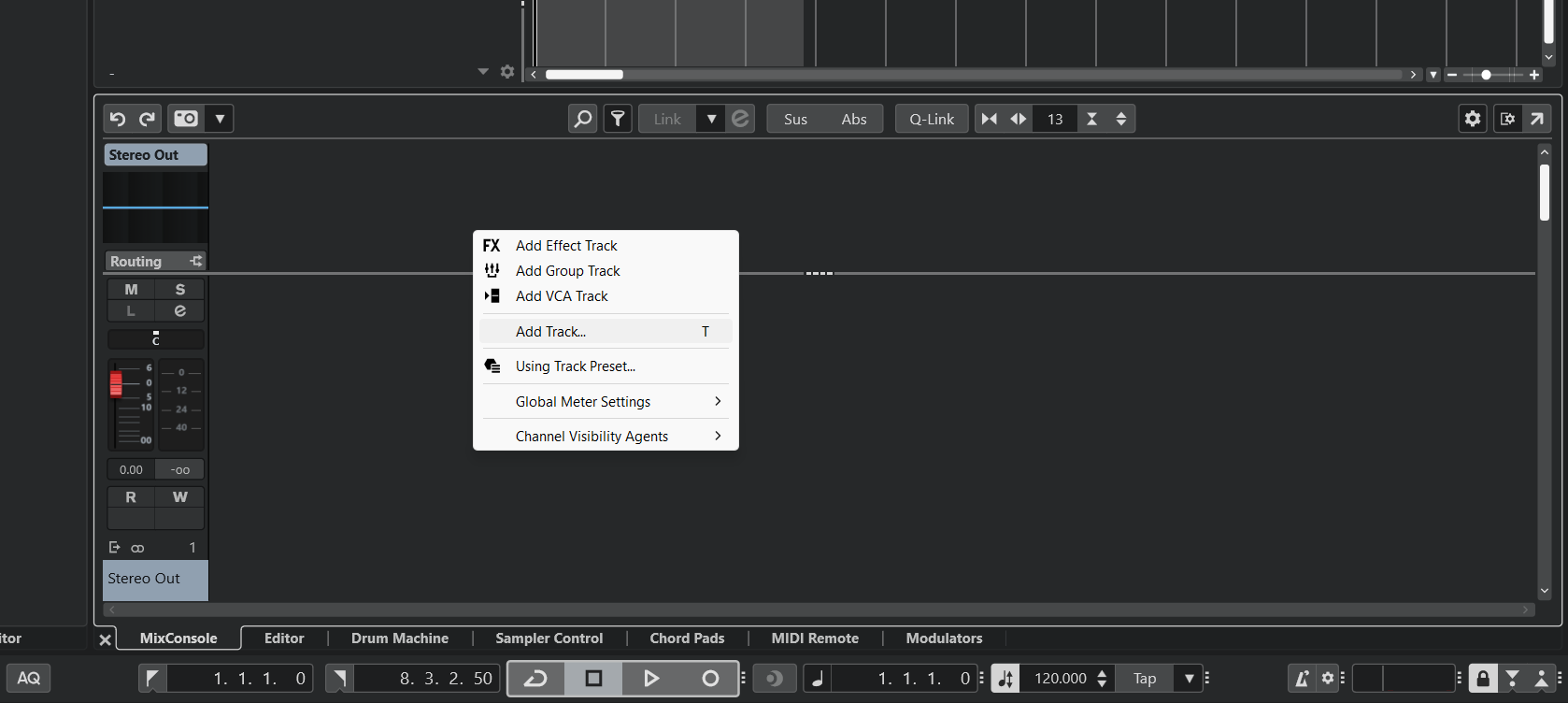Click the Stereo Out pan control
This screenshot has width=1568, height=703.
(156, 338)
